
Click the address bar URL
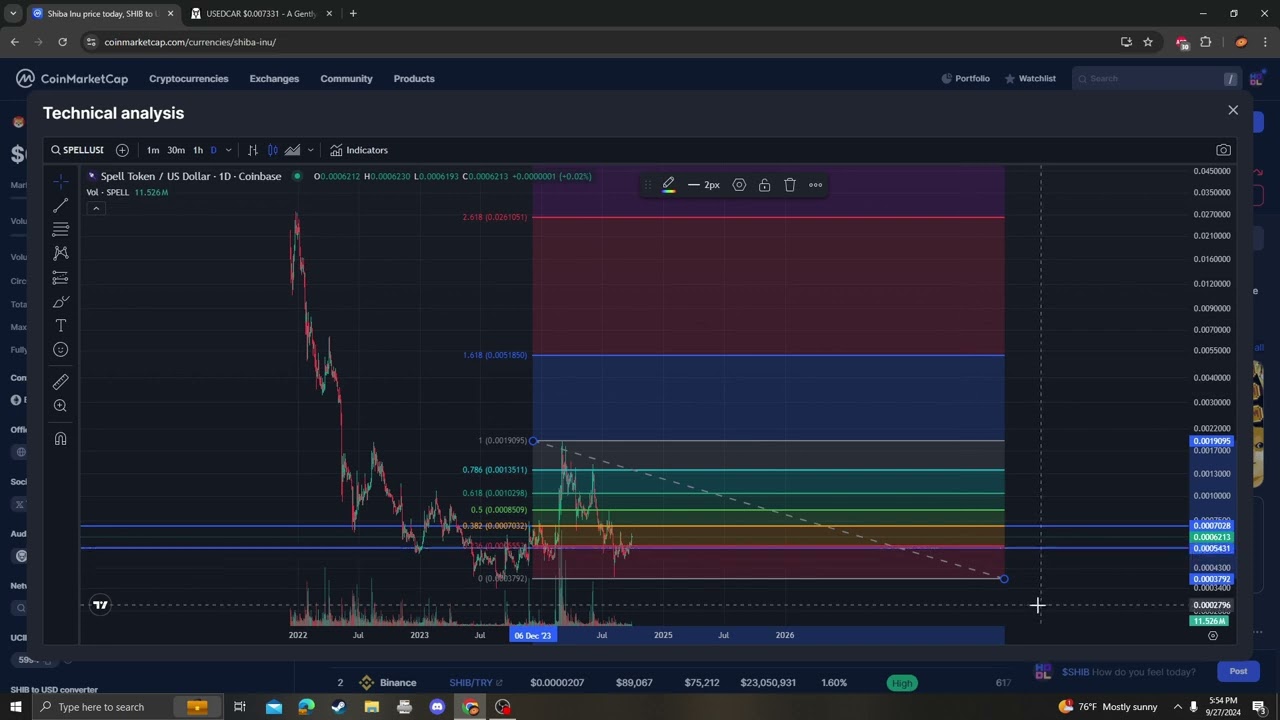click(190, 42)
